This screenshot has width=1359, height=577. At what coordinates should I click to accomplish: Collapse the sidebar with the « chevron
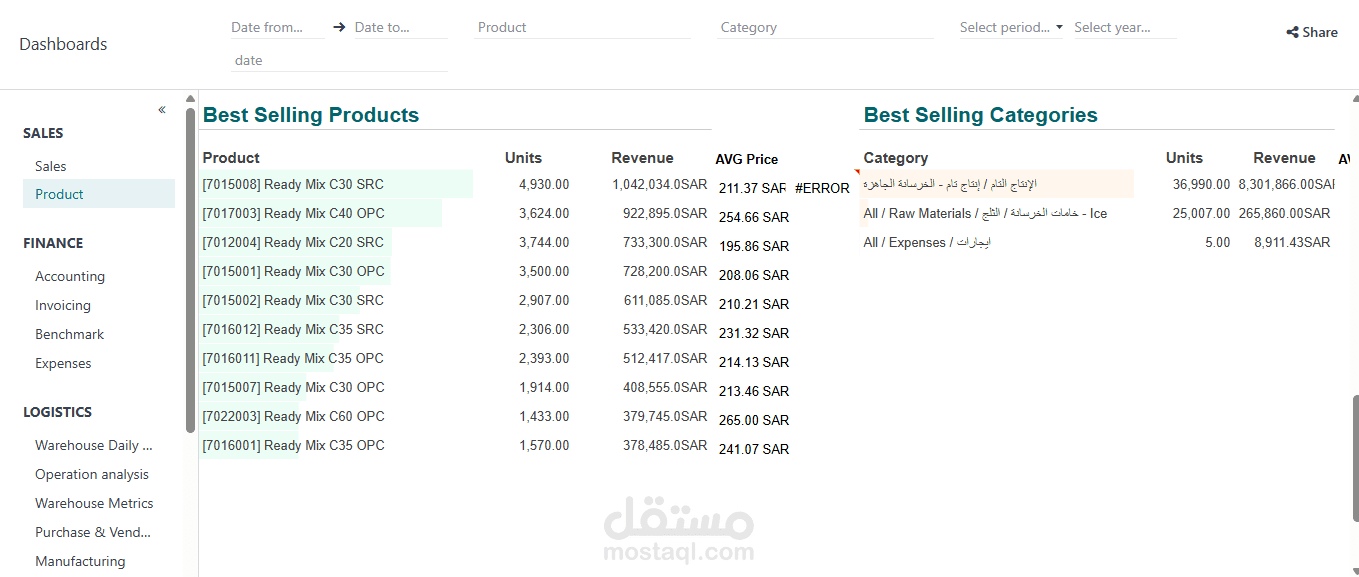pyautogui.click(x=161, y=109)
